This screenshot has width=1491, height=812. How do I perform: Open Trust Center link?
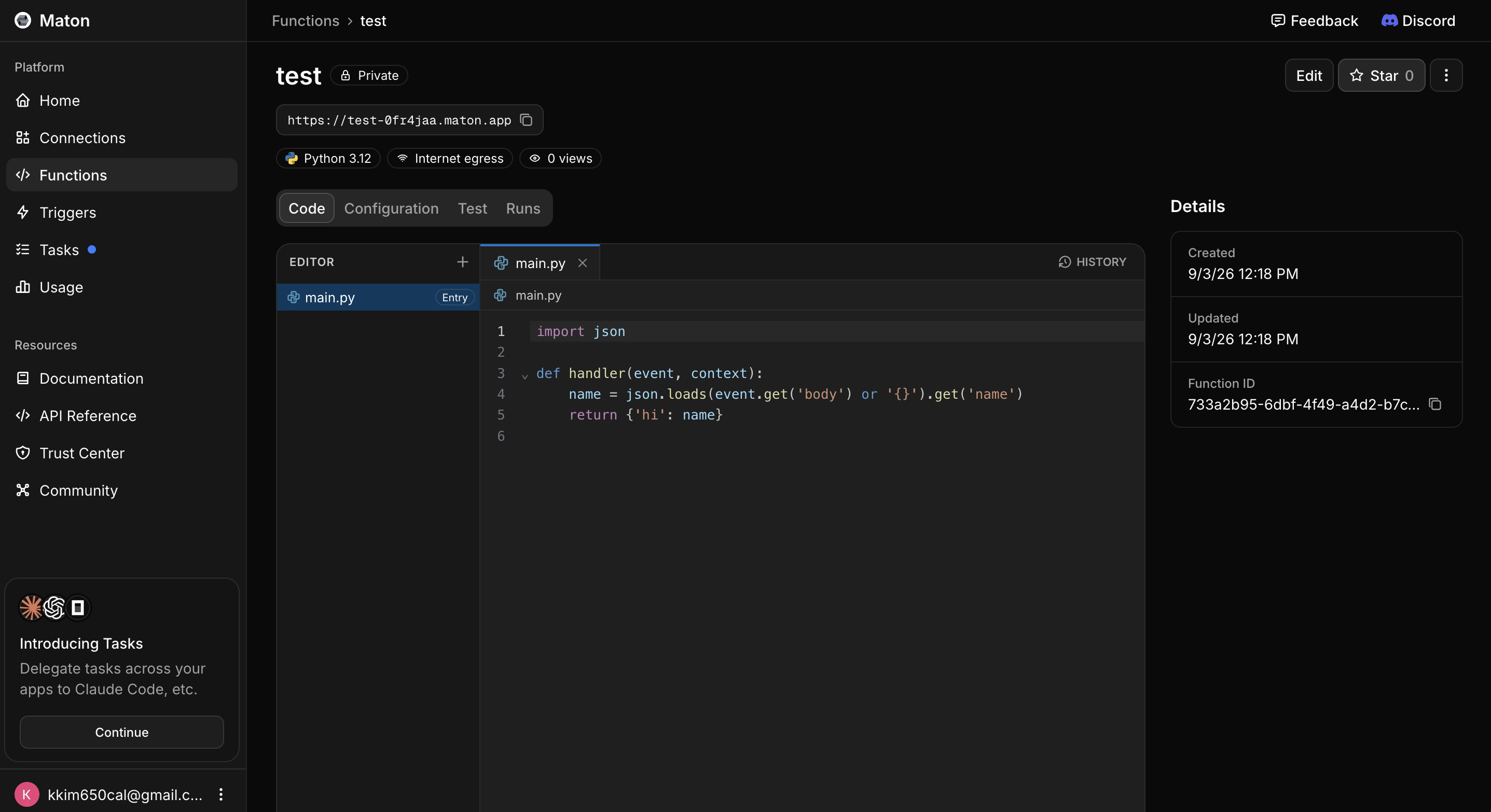[121, 453]
